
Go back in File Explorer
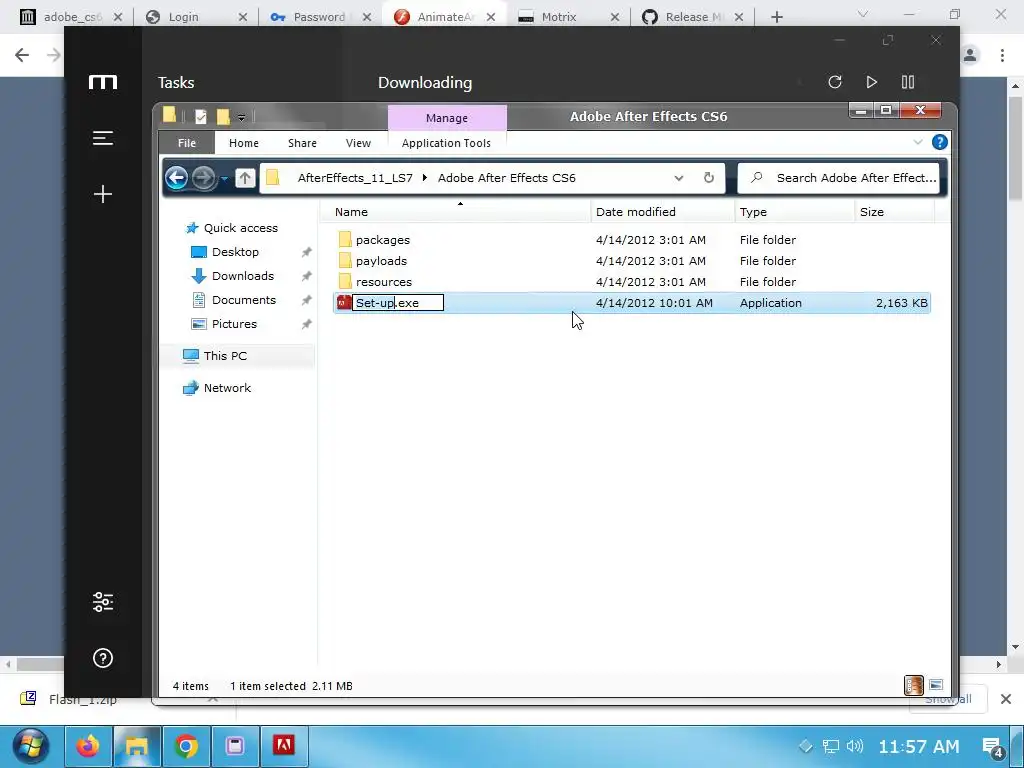176,178
